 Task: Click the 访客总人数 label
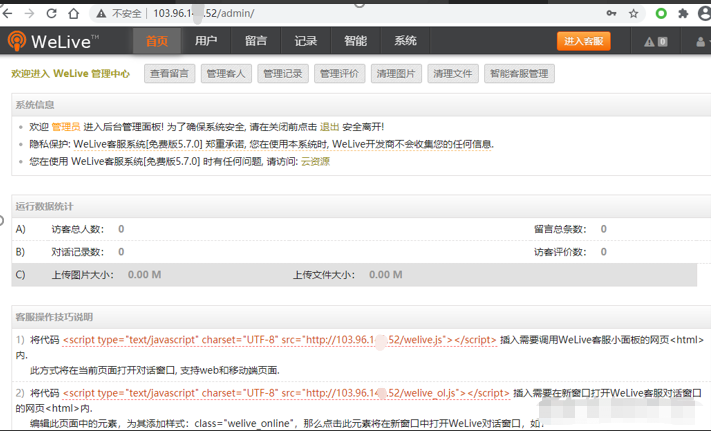tap(78, 229)
